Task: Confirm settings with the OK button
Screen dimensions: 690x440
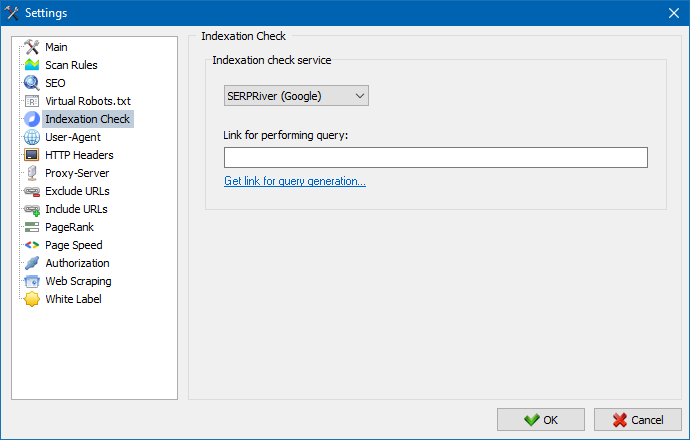Action: [541, 420]
